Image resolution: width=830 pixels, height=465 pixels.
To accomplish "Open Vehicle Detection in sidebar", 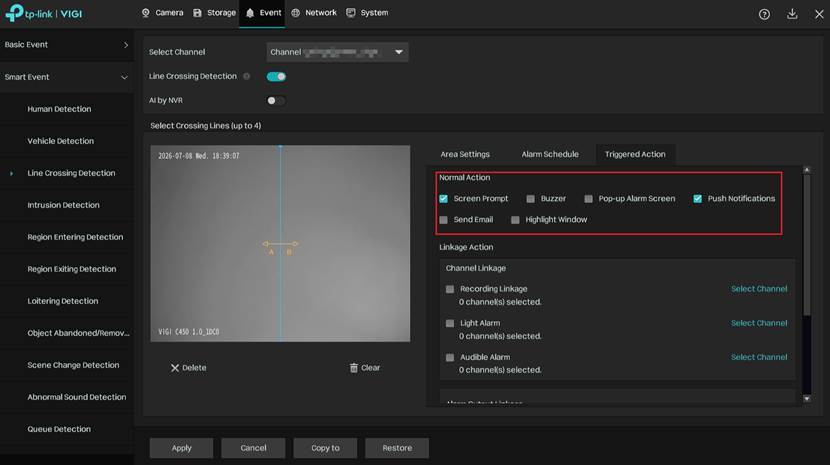I will (x=67, y=141).
